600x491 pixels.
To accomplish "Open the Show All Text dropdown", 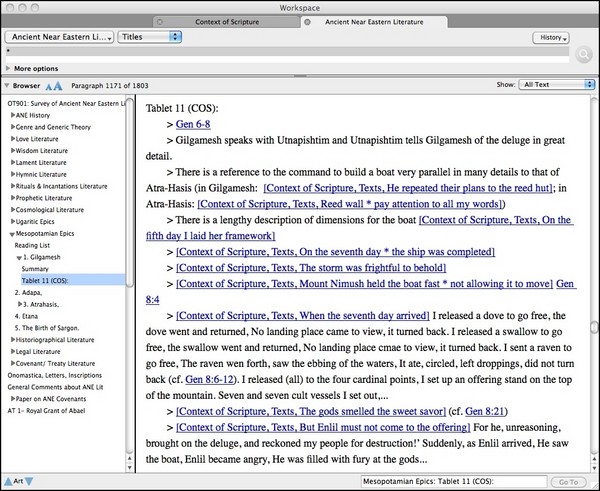I will pos(556,85).
